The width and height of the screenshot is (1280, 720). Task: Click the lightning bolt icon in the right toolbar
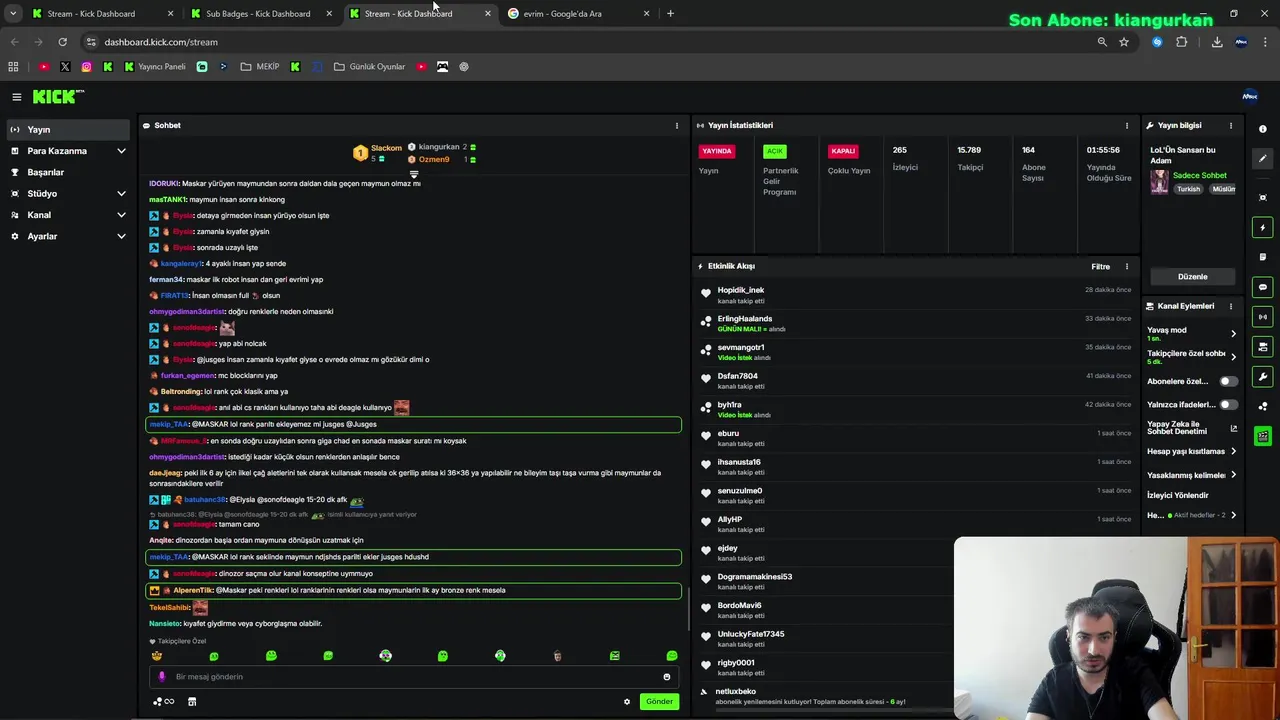tap(1263, 228)
